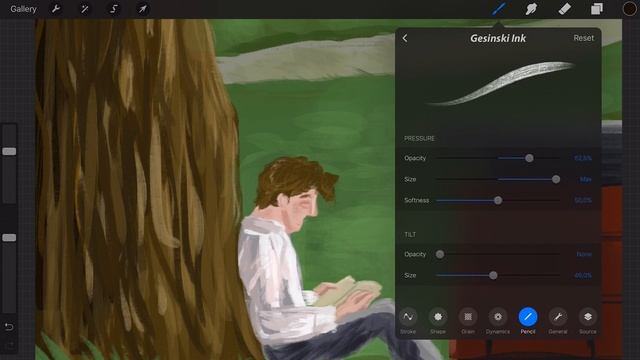Click the brush size sidebar slider handle
Screen dimensions: 640x360
pyautogui.click(x=9, y=151)
